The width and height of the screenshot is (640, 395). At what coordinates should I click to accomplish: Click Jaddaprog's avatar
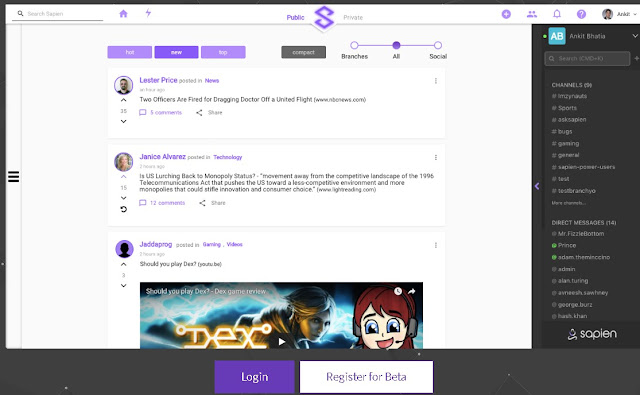click(124, 249)
